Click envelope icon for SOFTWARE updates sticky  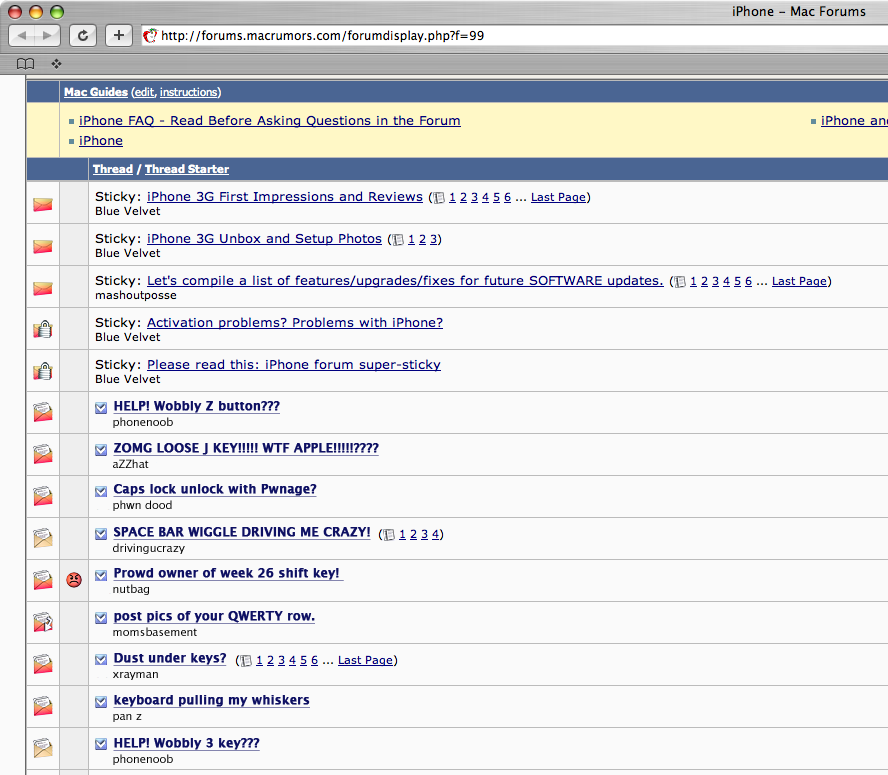pyautogui.click(x=42, y=288)
